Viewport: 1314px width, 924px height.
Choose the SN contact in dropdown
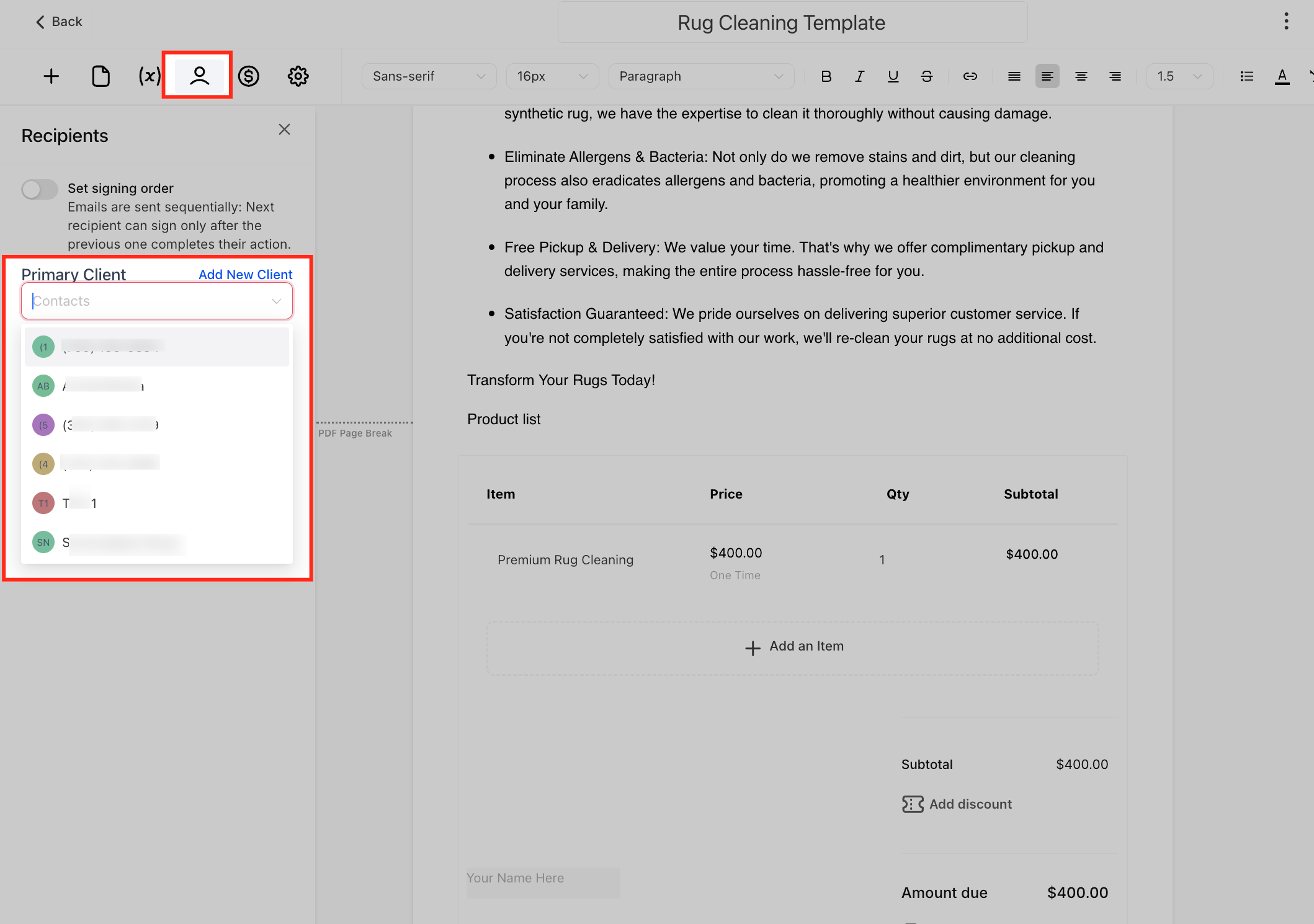coord(156,543)
